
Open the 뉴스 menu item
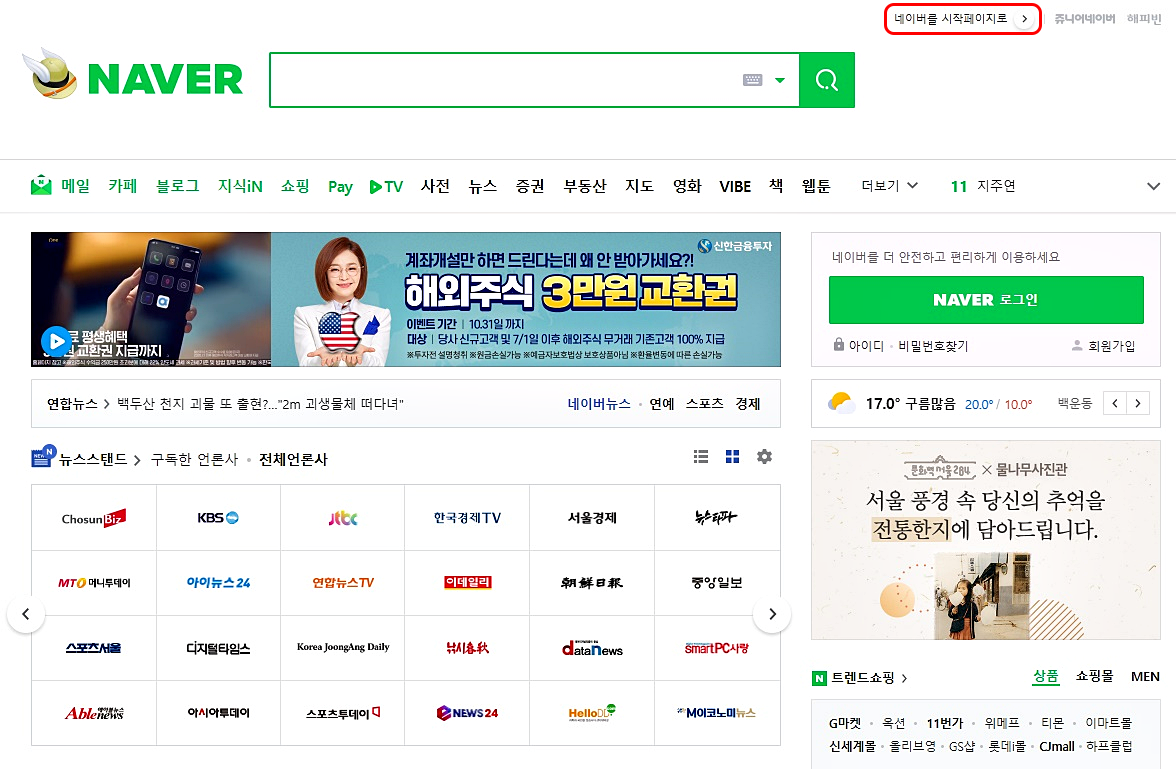482,185
